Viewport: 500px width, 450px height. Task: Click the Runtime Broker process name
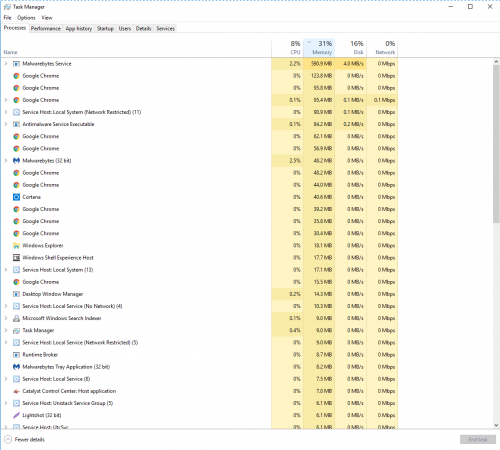pyautogui.click(x=40, y=355)
